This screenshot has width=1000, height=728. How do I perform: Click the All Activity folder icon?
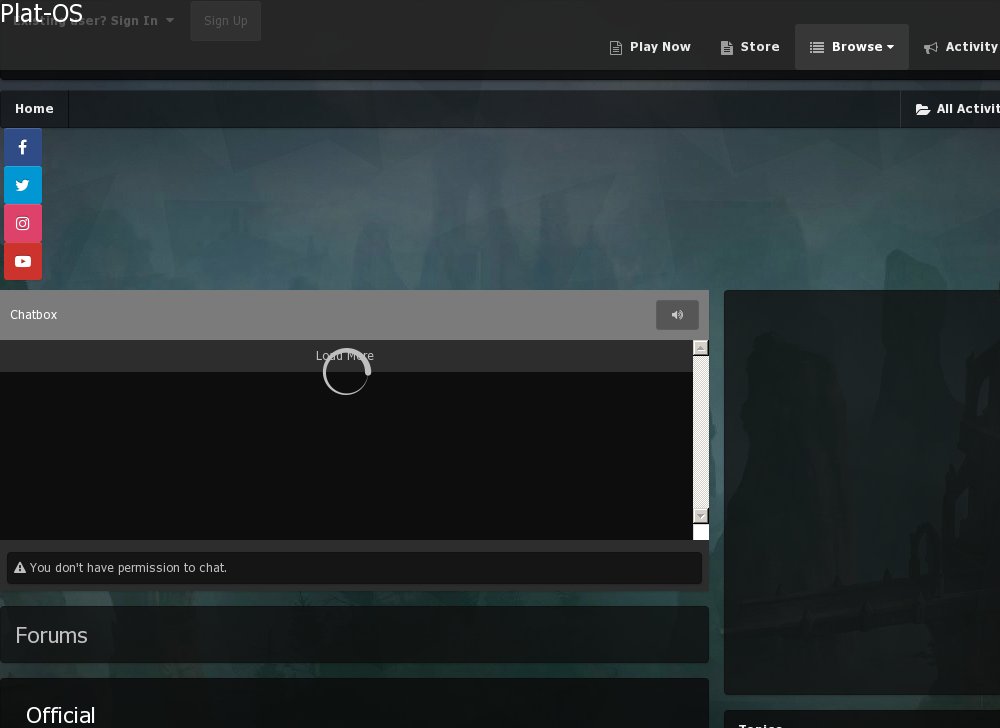pos(922,109)
